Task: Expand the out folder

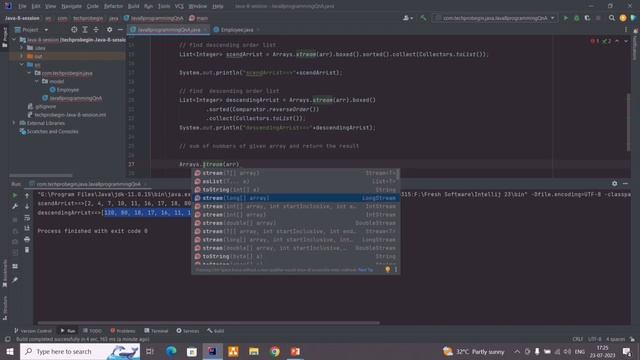Action: point(22,56)
